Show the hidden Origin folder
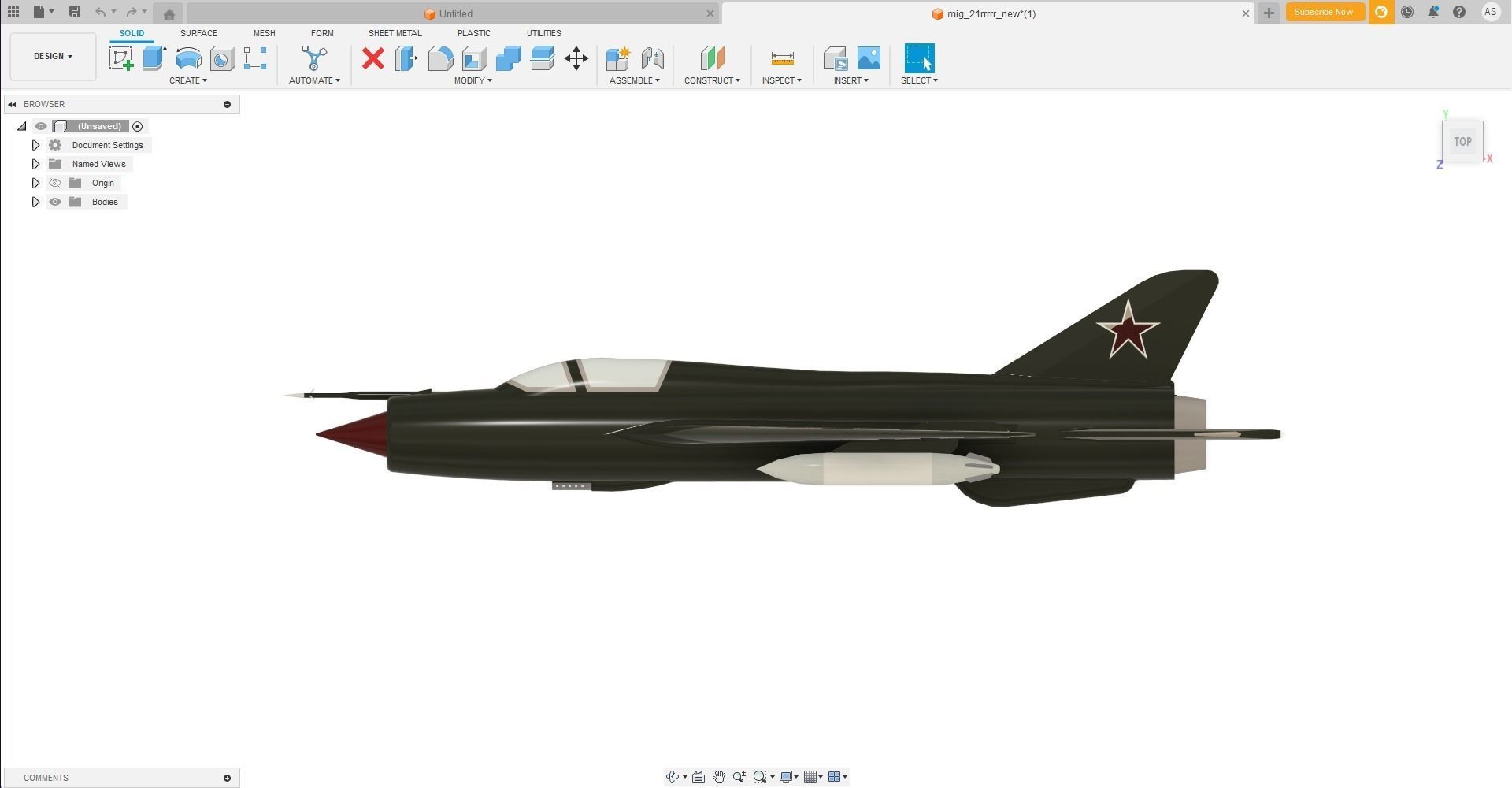Image resolution: width=1512 pixels, height=788 pixels. (x=55, y=183)
